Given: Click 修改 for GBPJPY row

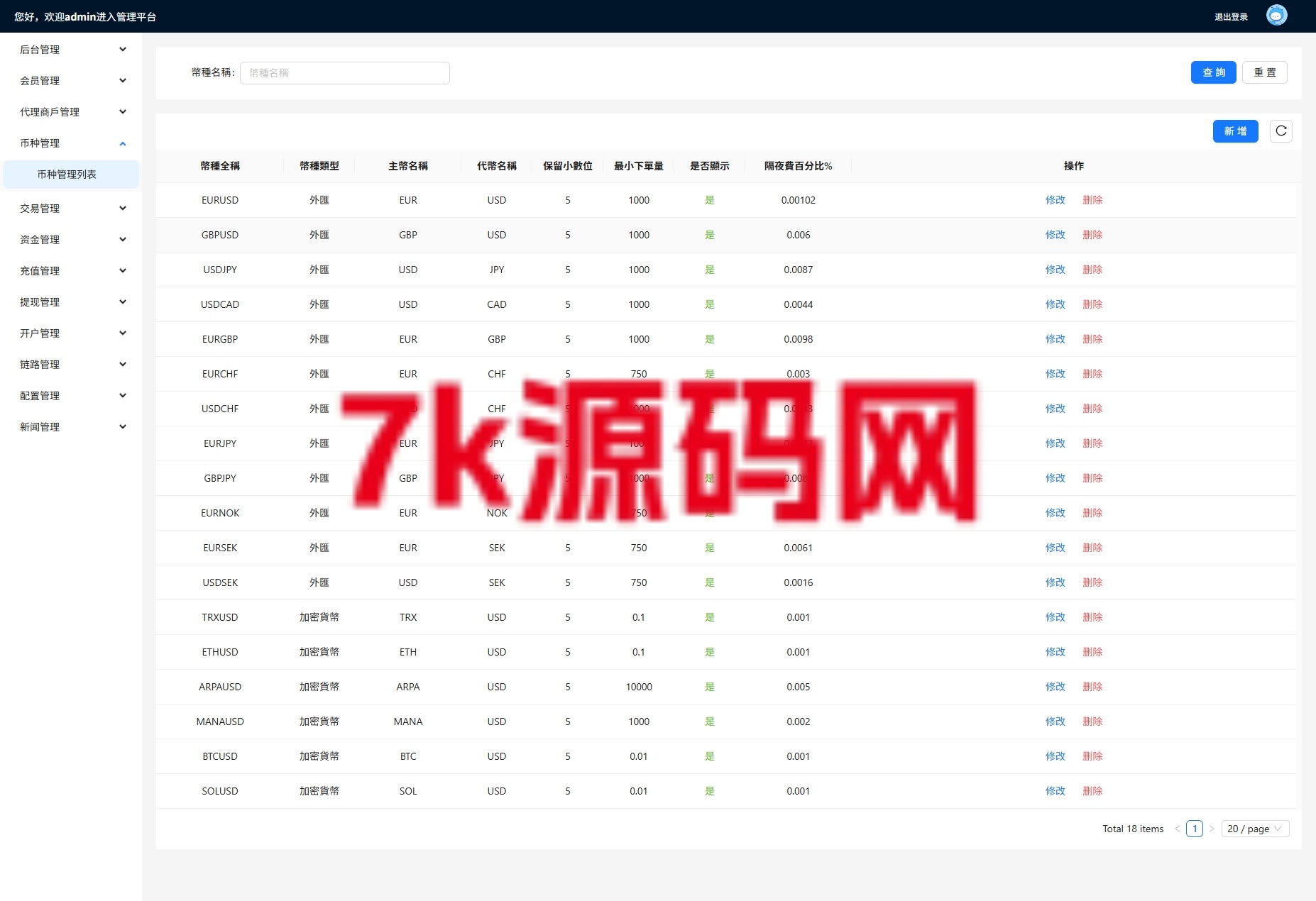Looking at the screenshot, I should [1055, 478].
